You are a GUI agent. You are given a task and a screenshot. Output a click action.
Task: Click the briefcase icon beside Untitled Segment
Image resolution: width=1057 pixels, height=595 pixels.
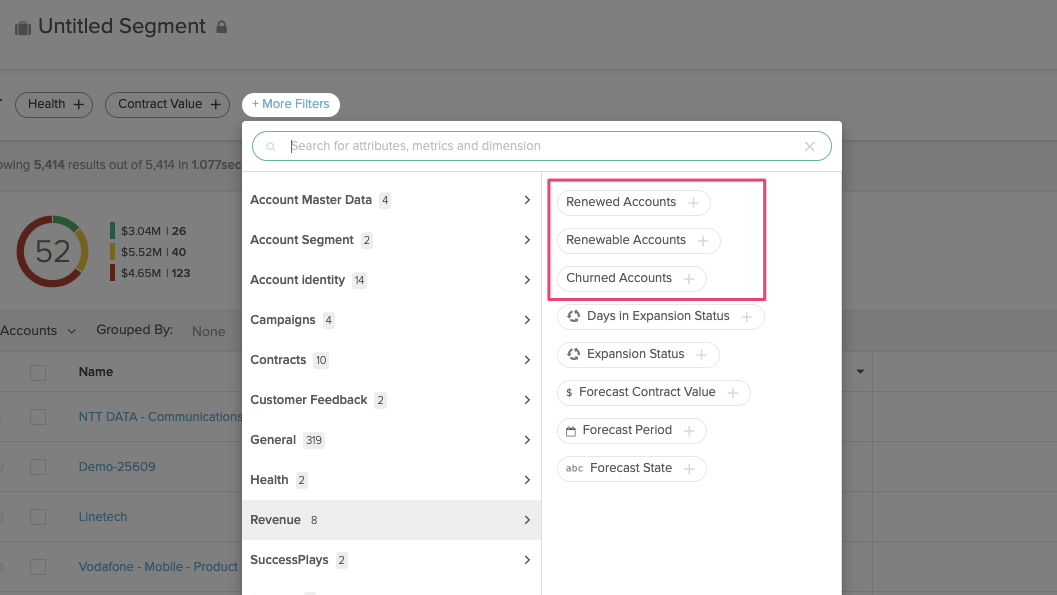click(x=23, y=28)
